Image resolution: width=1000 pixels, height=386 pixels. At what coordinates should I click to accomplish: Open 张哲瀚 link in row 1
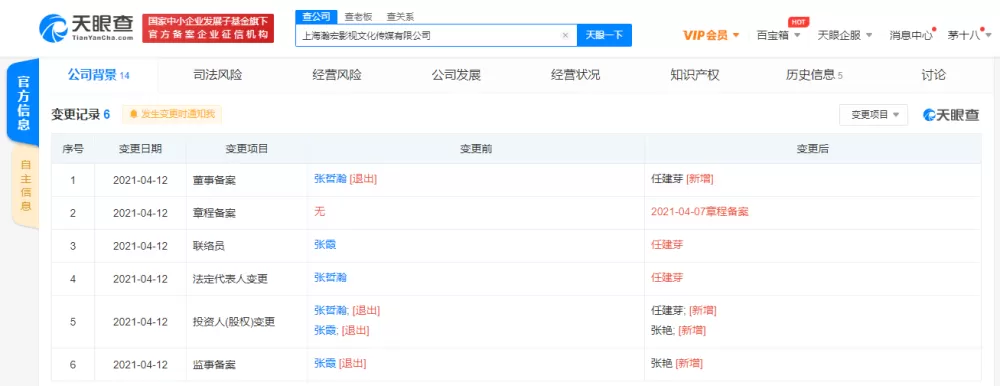330,179
